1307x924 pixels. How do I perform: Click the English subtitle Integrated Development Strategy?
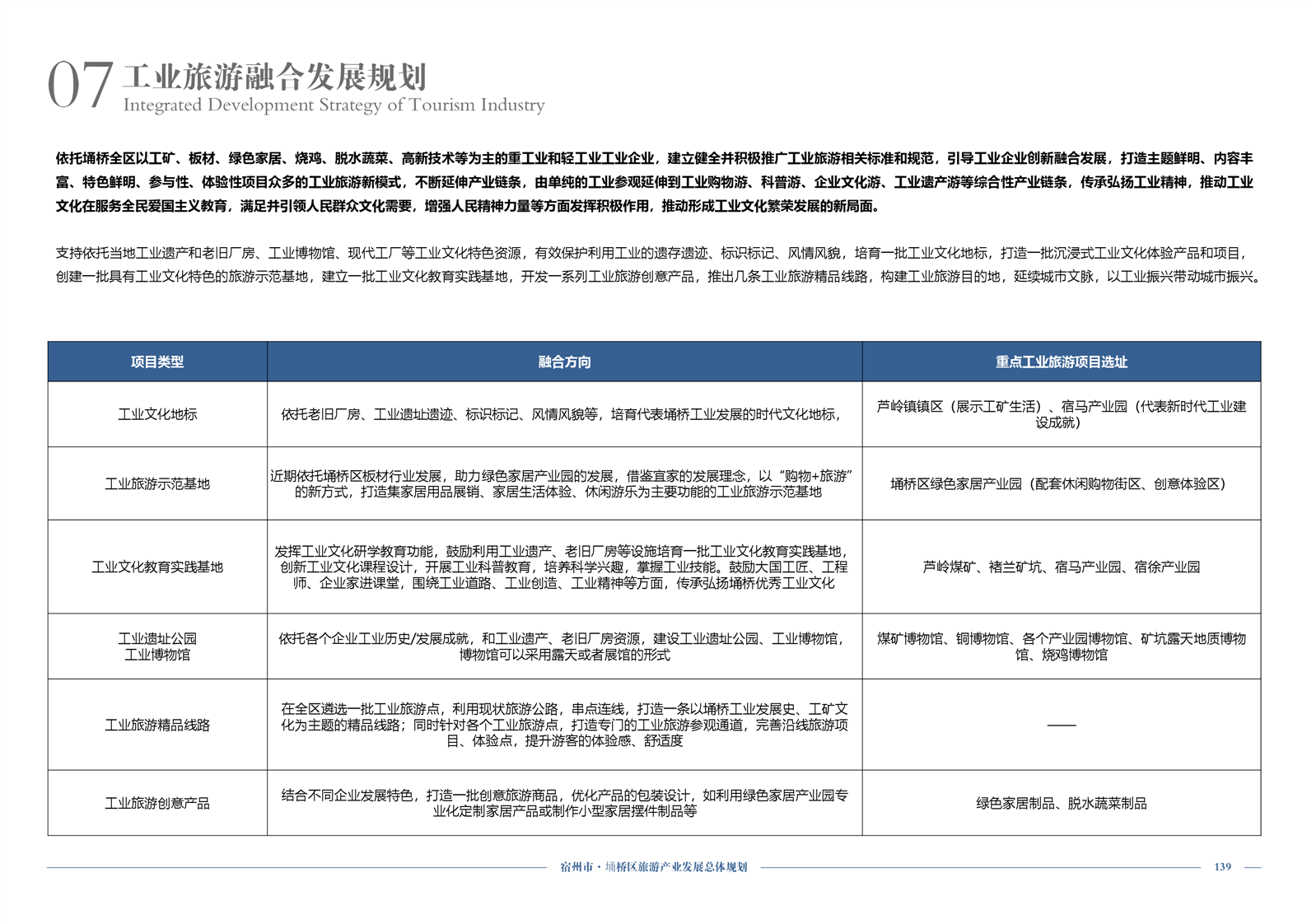(x=334, y=105)
